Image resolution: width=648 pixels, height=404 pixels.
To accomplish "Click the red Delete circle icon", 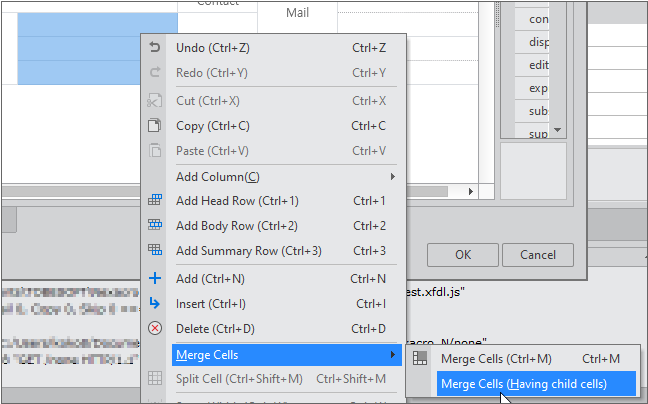I will coord(154,328).
